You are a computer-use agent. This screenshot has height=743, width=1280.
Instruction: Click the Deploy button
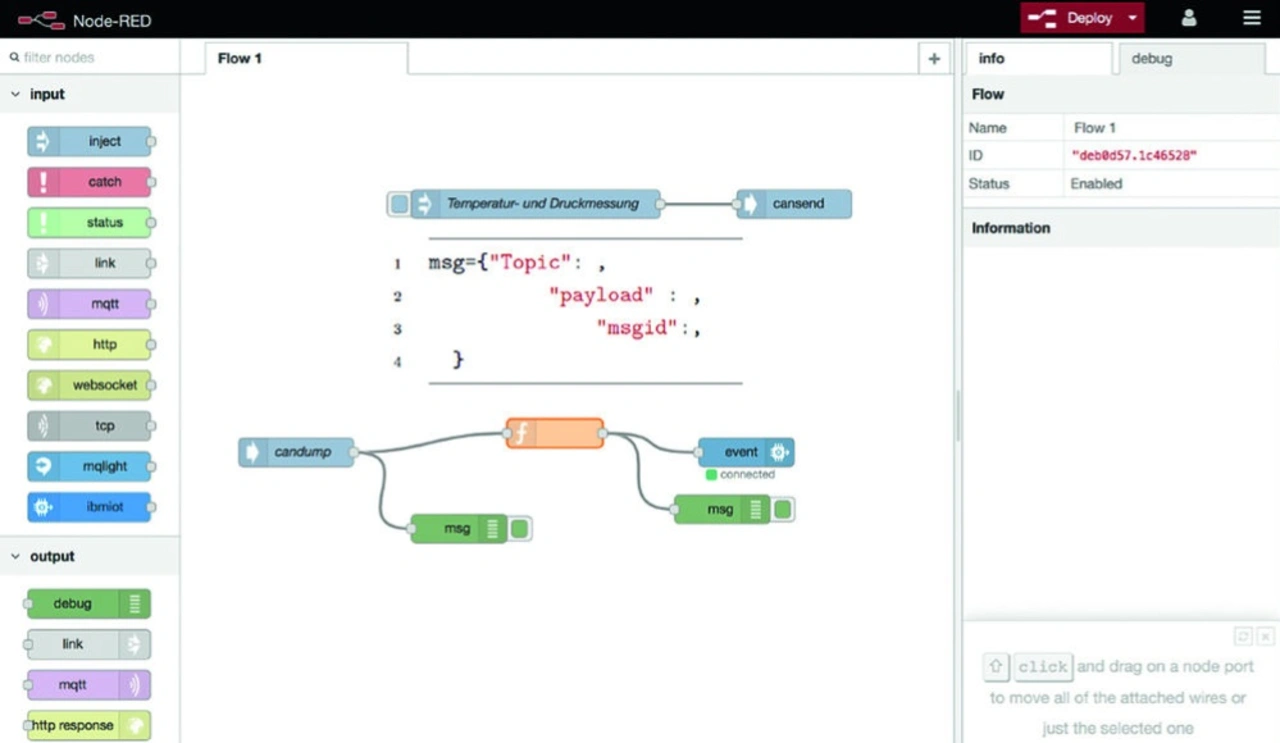pos(1075,18)
